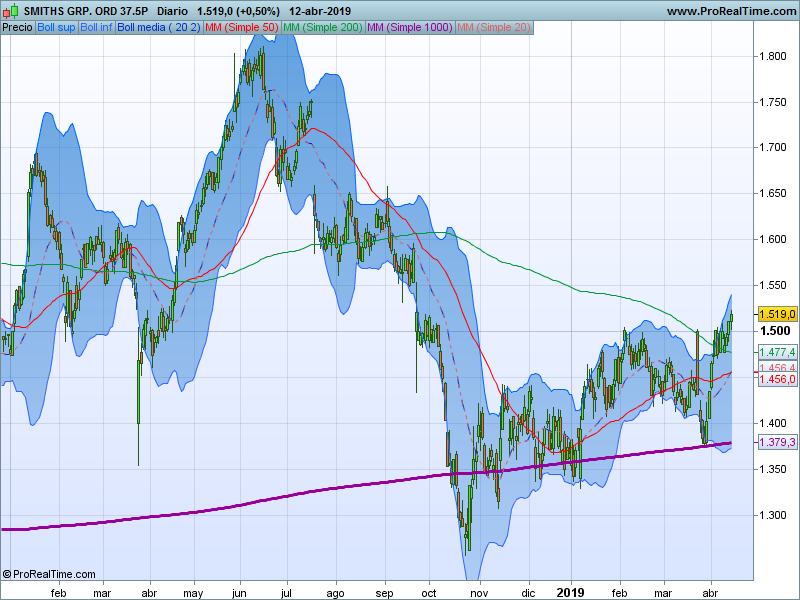The height and width of the screenshot is (600, 800).
Task: Click the jul month label on time axis
Action: point(286,593)
